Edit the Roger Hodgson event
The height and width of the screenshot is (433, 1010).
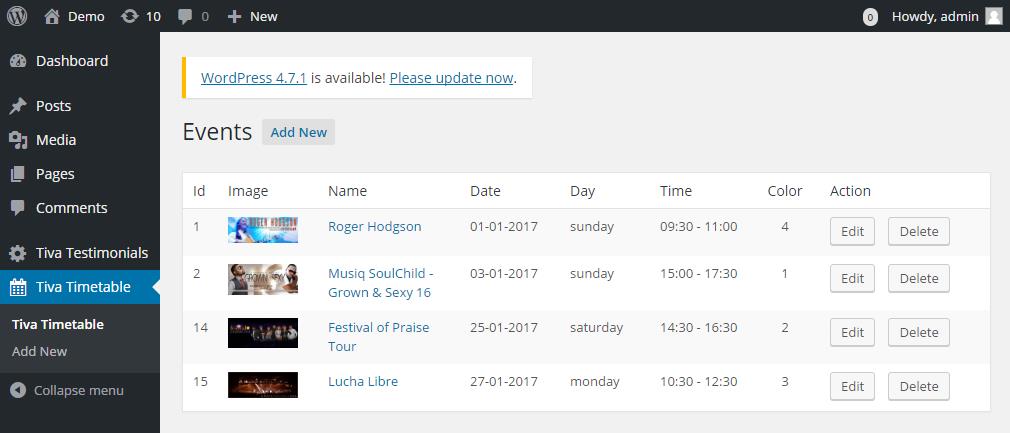(852, 231)
